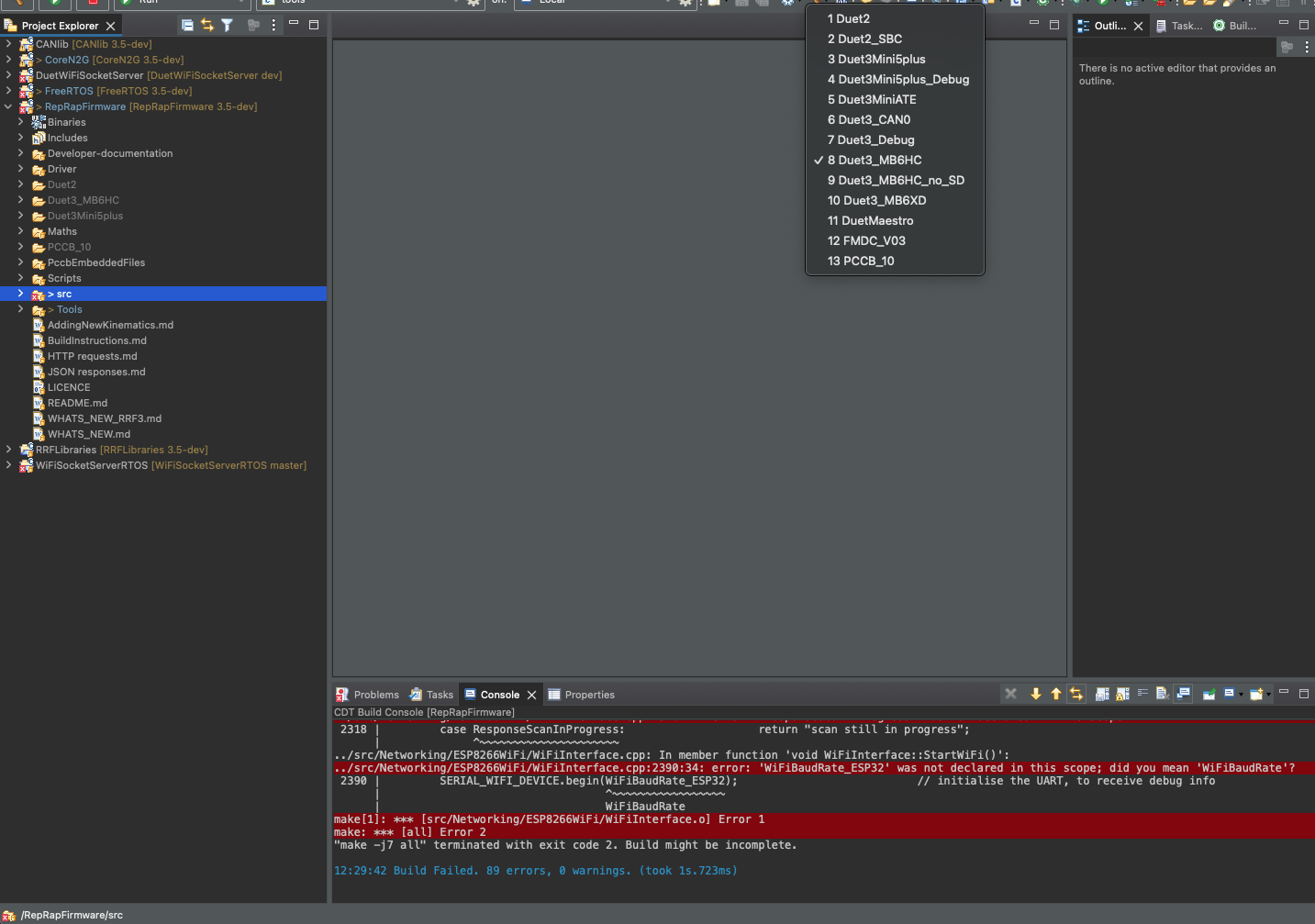Open Outline view menu (three dots)
Screen dimensions: 1315x924
coord(1307,46)
